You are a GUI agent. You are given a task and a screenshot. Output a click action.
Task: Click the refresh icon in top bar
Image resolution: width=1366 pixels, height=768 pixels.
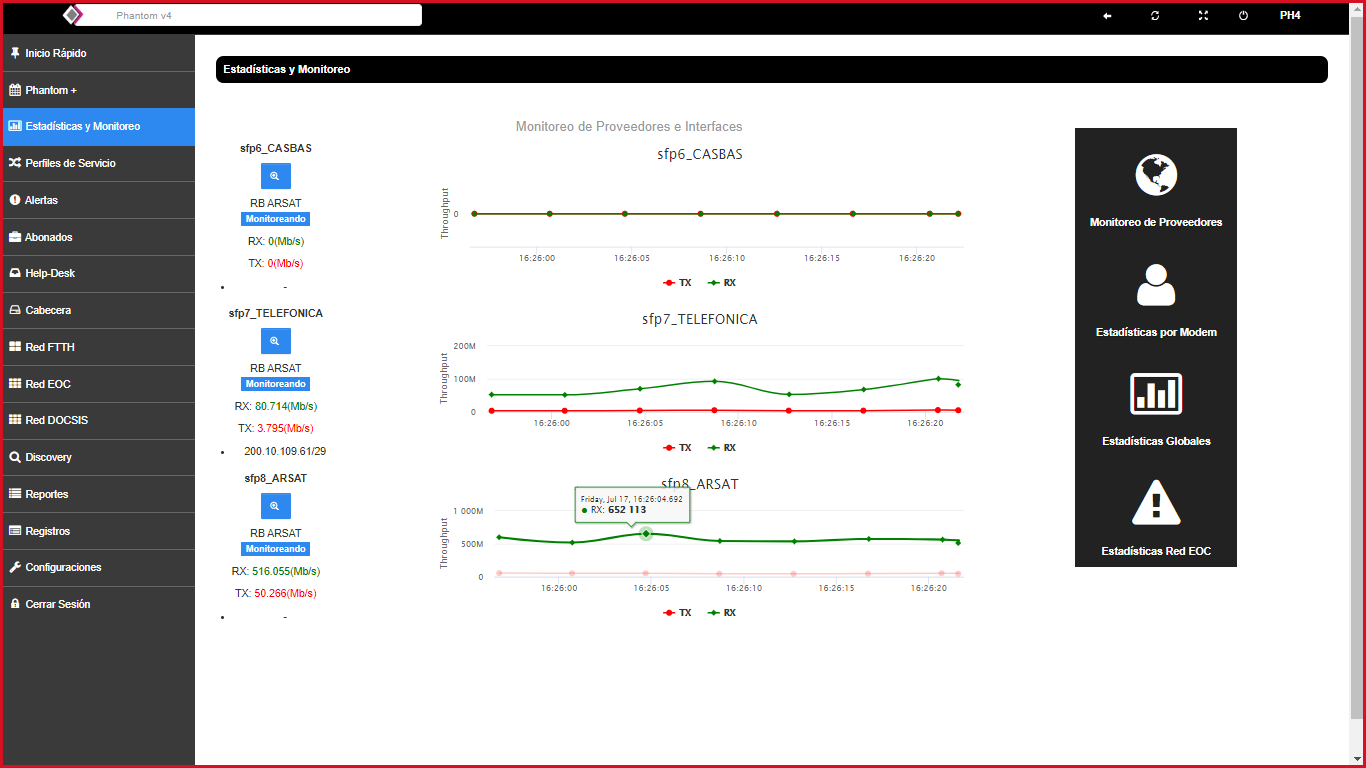click(x=1155, y=16)
